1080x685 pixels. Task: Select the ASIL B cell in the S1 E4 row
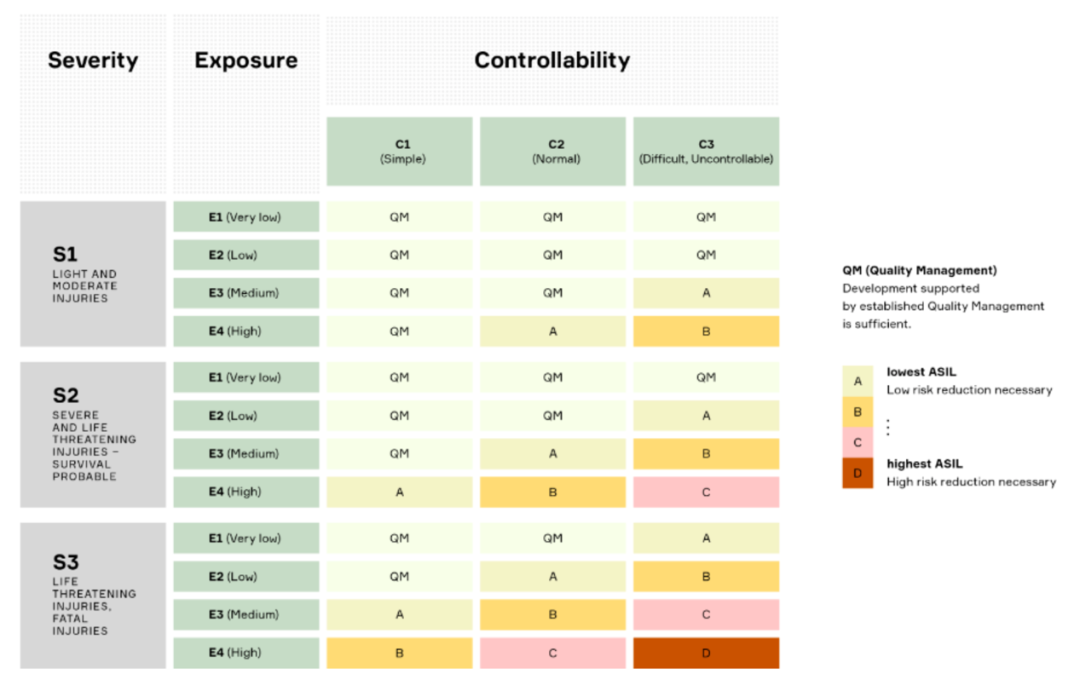(706, 331)
